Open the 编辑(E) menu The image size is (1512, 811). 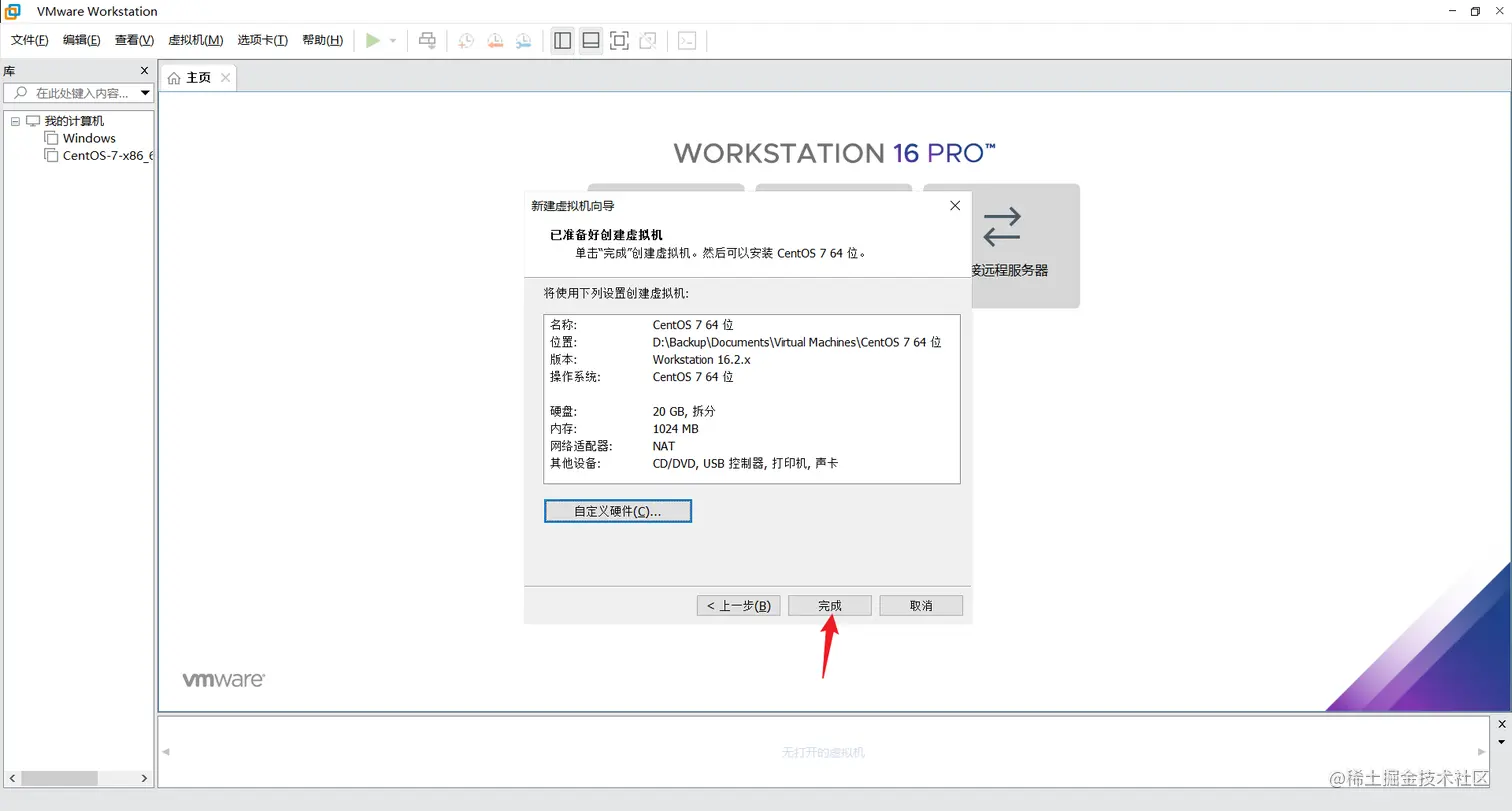82,40
